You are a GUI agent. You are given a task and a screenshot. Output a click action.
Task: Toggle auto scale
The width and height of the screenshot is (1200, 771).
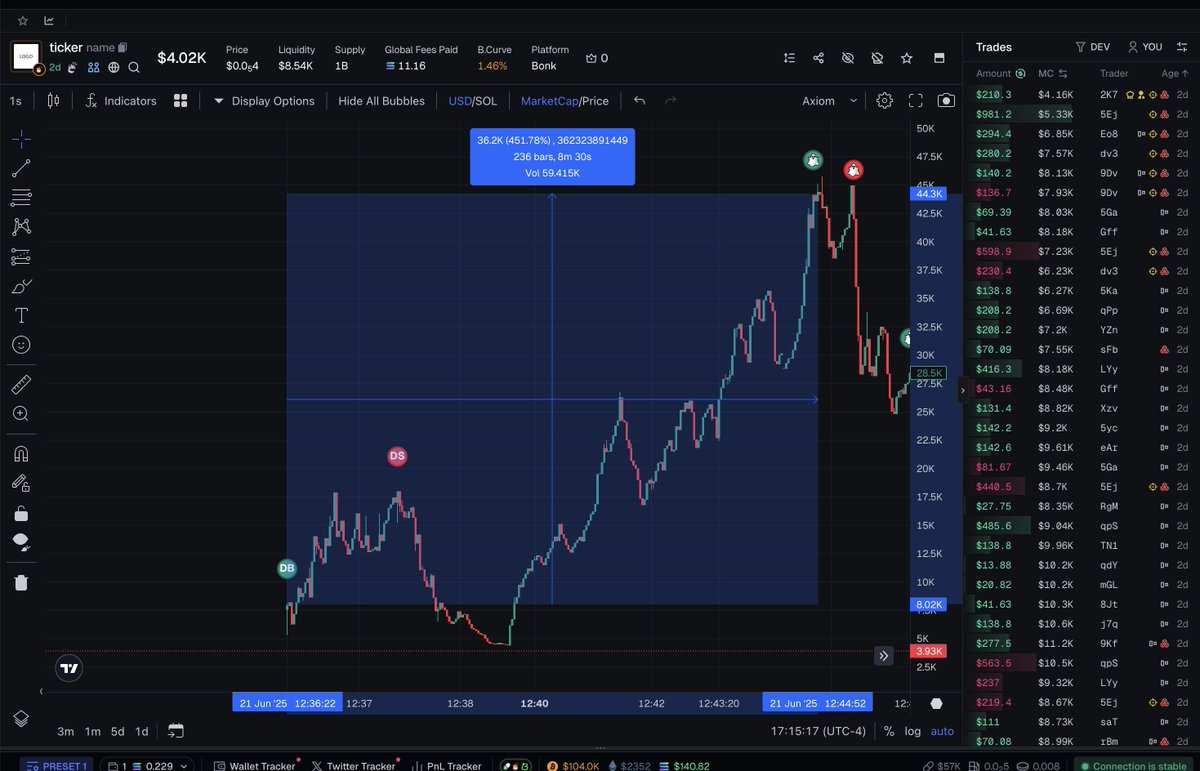(x=942, y=731)
